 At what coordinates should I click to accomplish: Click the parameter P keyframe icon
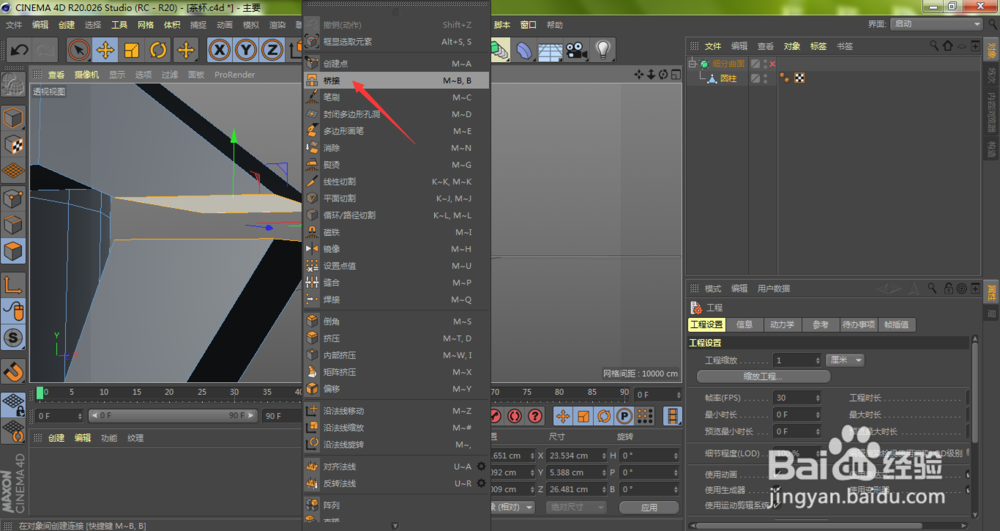pos(624,416)
